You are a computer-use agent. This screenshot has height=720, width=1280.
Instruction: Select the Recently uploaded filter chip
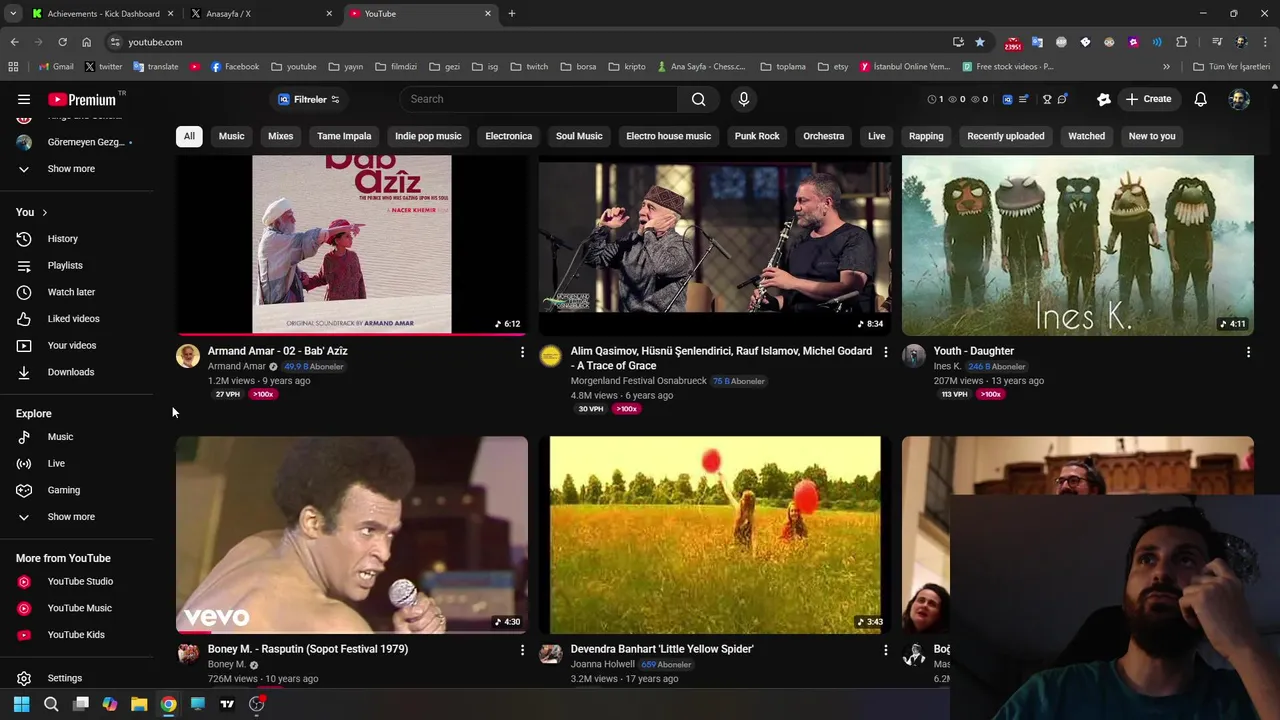coord(1006,136)
